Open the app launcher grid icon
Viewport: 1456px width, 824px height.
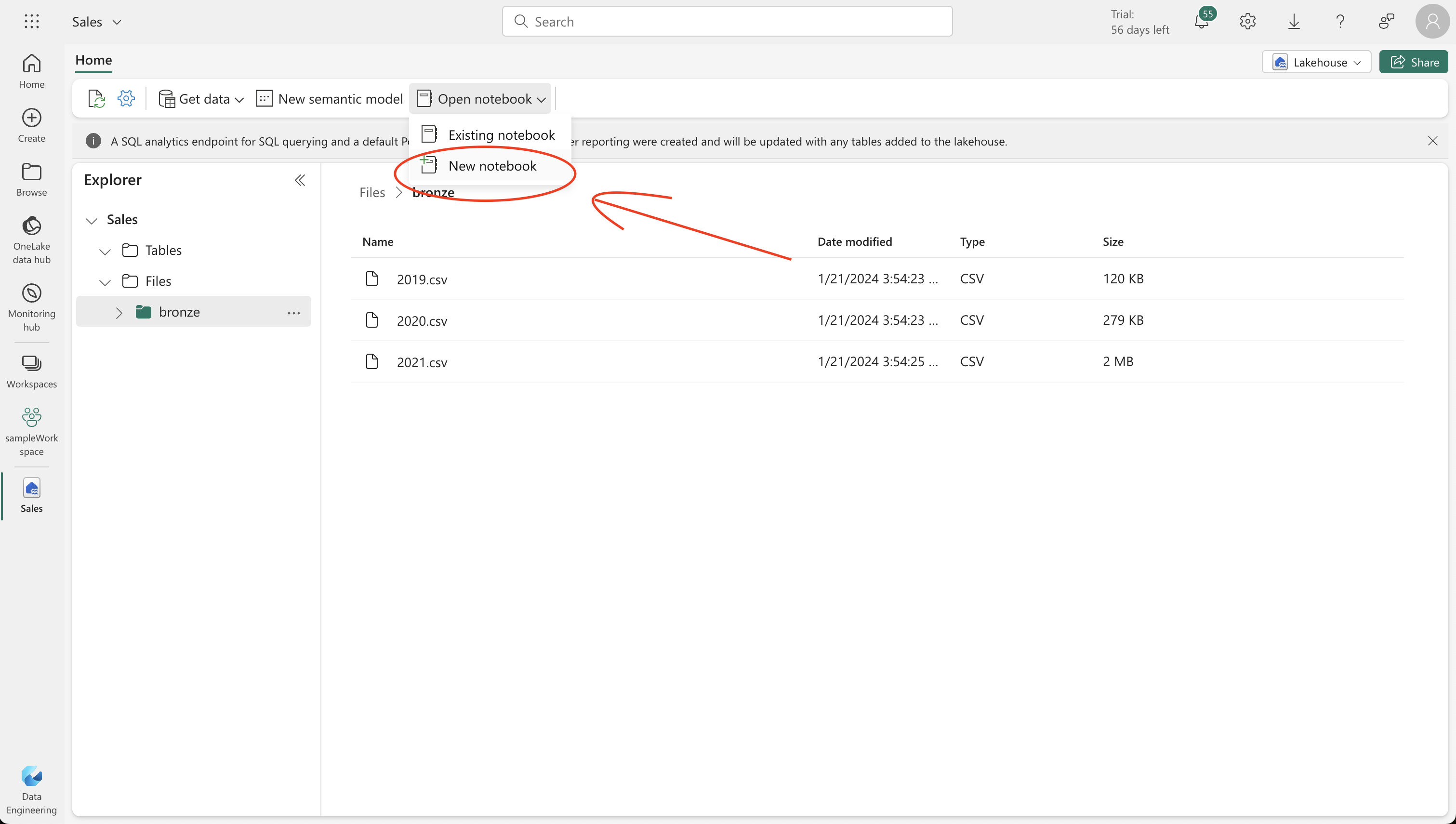click(32, 22)
